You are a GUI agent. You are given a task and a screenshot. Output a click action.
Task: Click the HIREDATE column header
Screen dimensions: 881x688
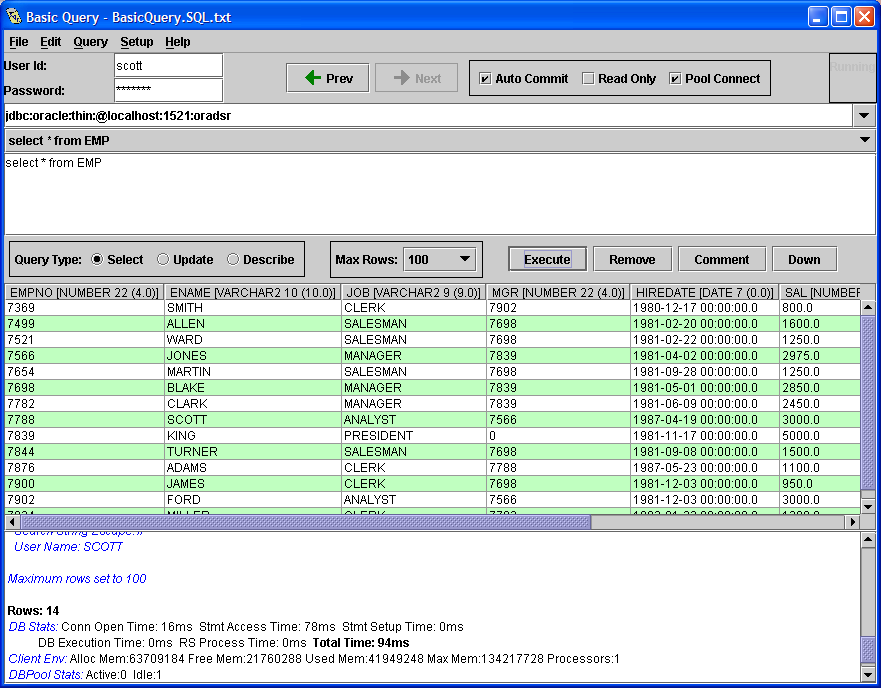point(705,292)
